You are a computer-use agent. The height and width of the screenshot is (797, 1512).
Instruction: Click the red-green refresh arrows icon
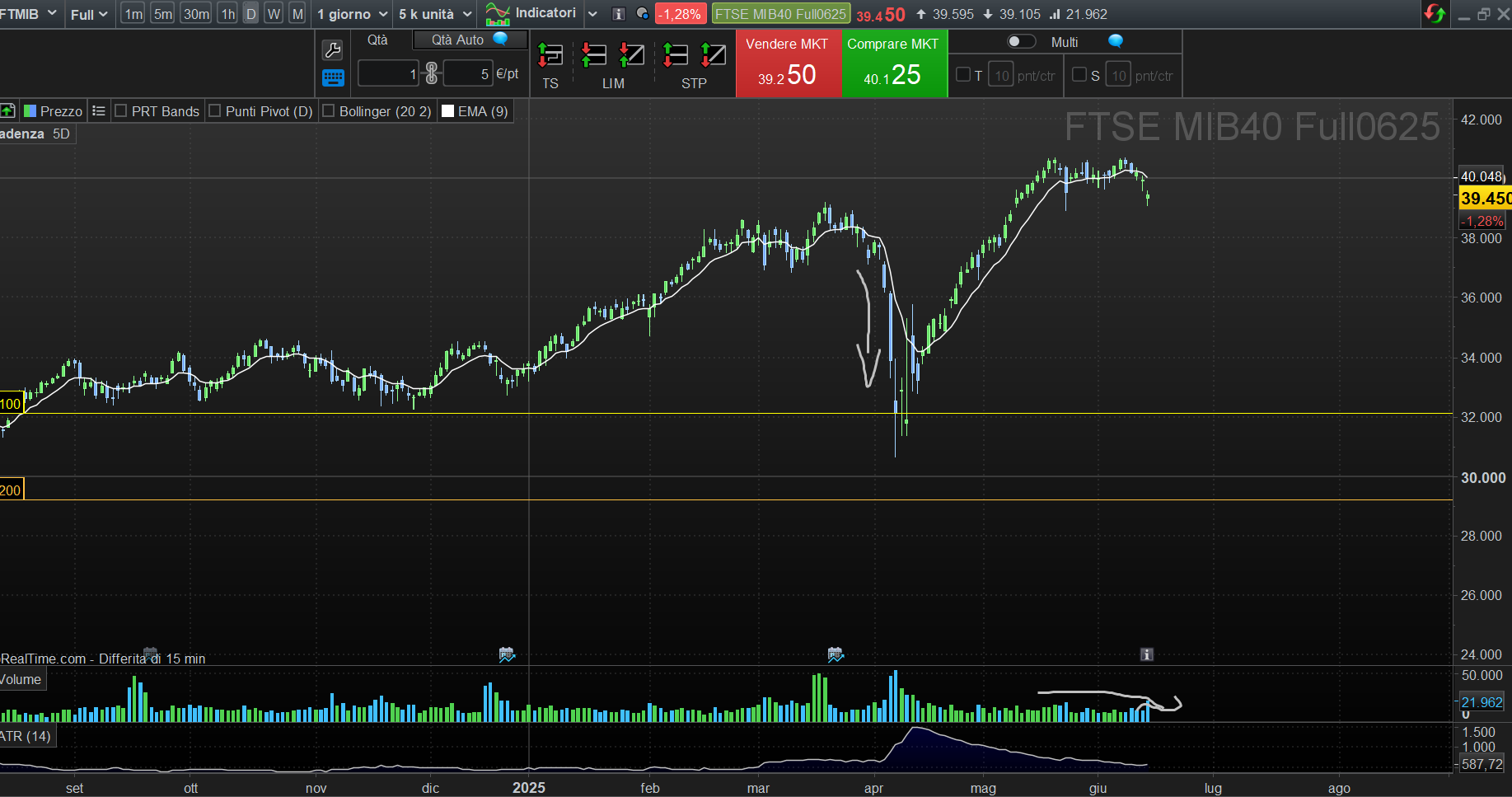click(x=1434, y=14)
